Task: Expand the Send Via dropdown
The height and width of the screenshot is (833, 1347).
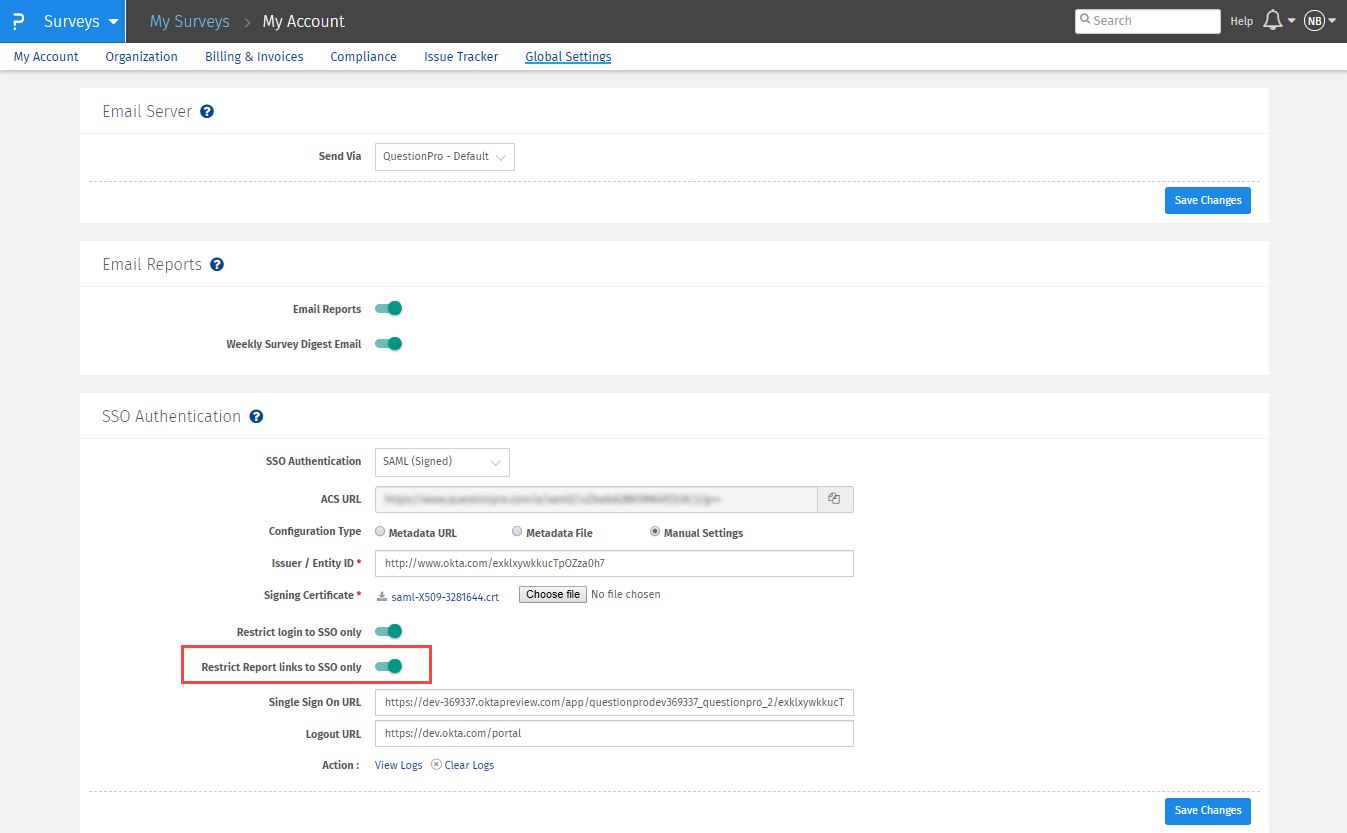Action: (x=444, y=157)
